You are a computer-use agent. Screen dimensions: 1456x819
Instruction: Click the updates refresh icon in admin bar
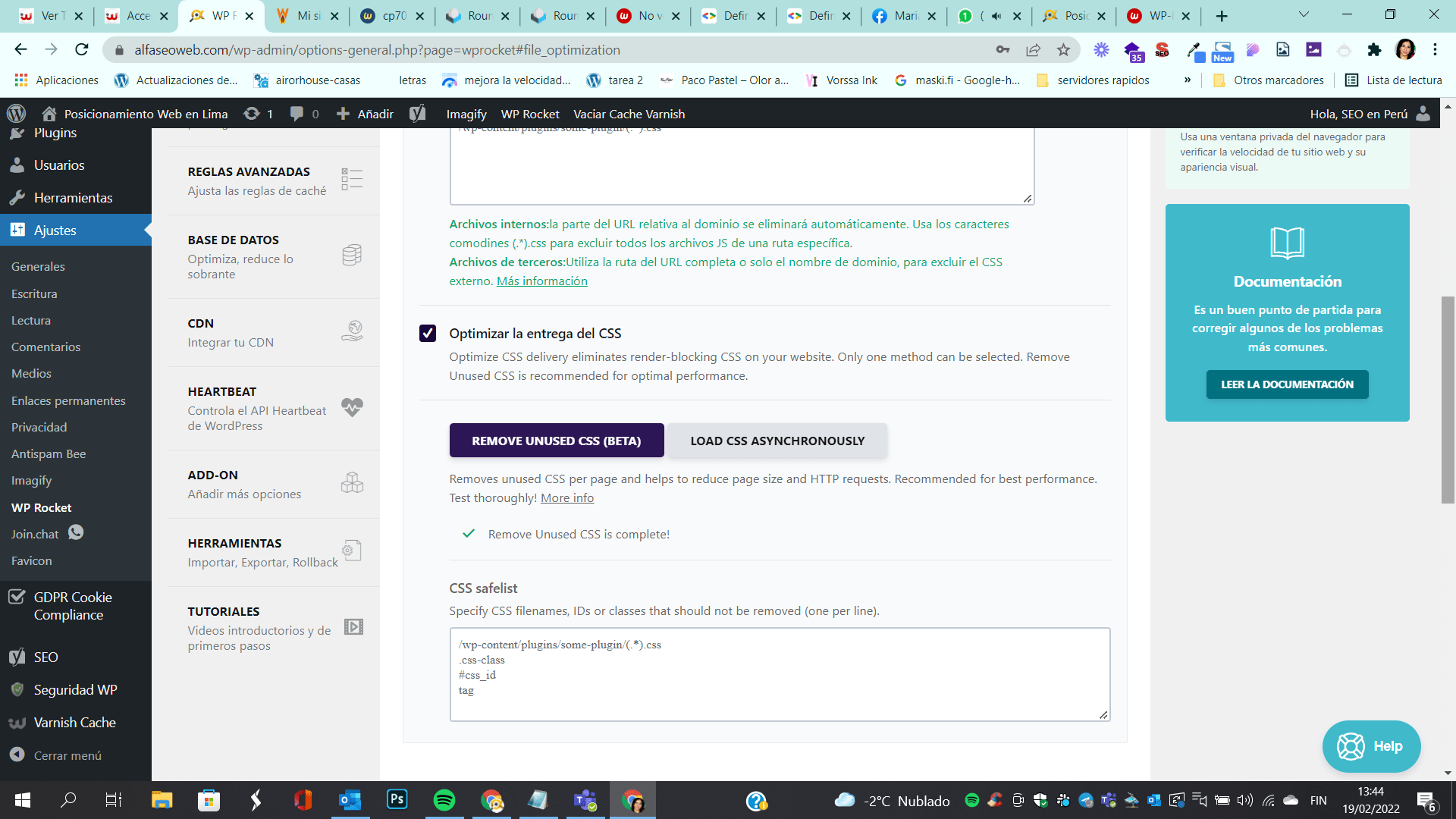(x=252, y=114)
